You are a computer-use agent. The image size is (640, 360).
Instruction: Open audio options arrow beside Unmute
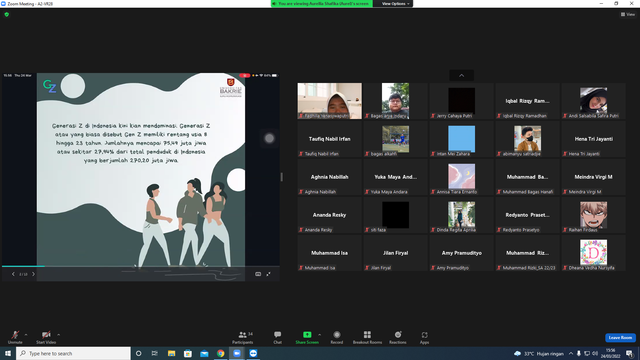[x=26, y=335]
